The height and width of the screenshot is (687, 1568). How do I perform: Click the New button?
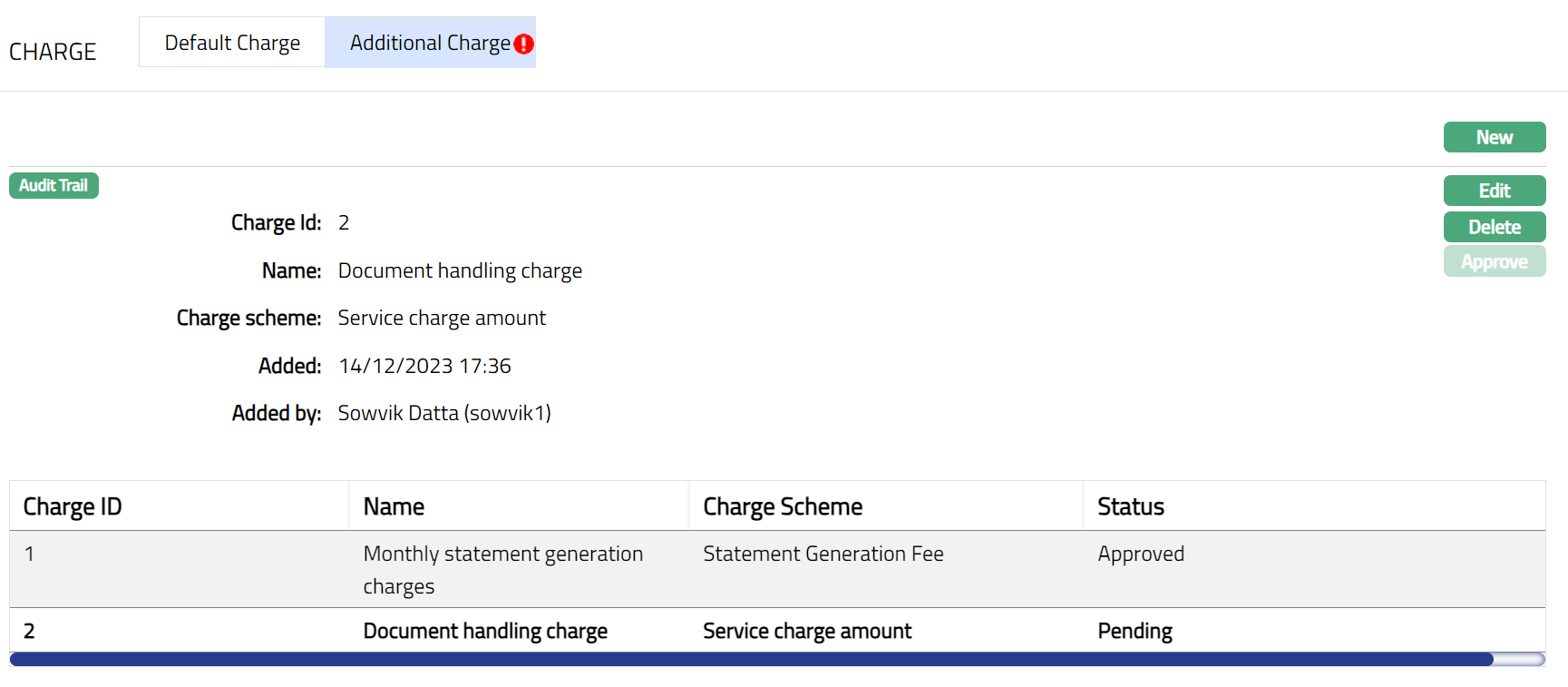(x=1494, y=137)
